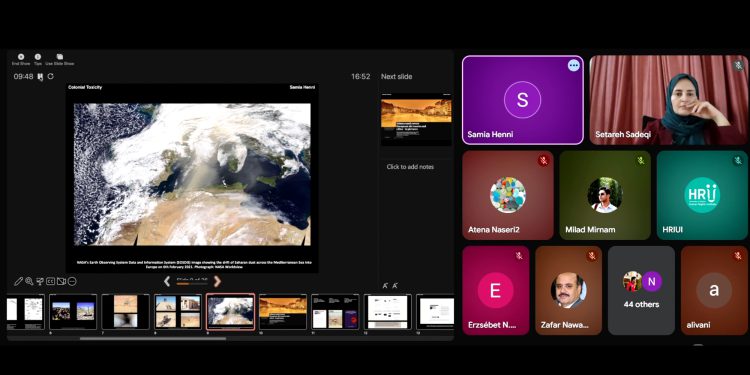Viewport: 750px width, 375px height.
Task: Click the muted mic icon on Setareh Sadeqi's tile
Action: (739, 65)
